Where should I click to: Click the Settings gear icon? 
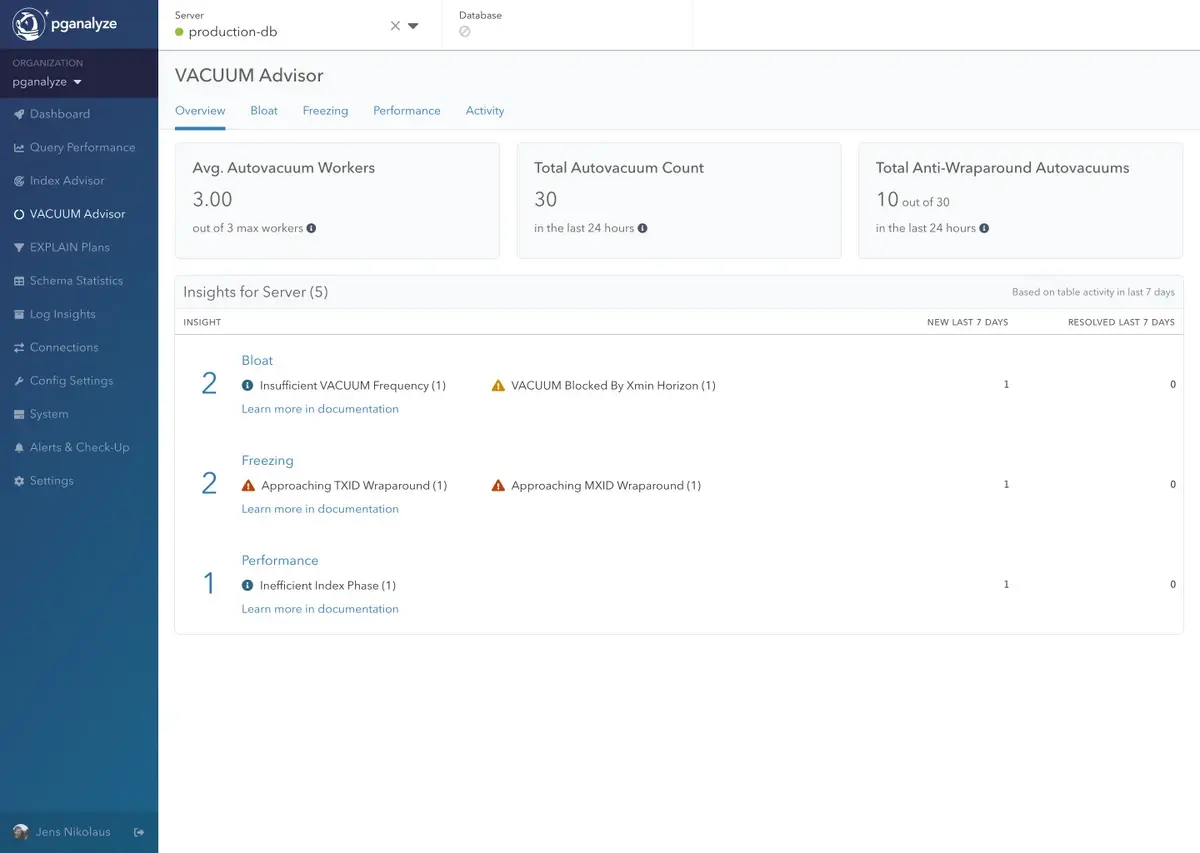[x=19, y=481]
